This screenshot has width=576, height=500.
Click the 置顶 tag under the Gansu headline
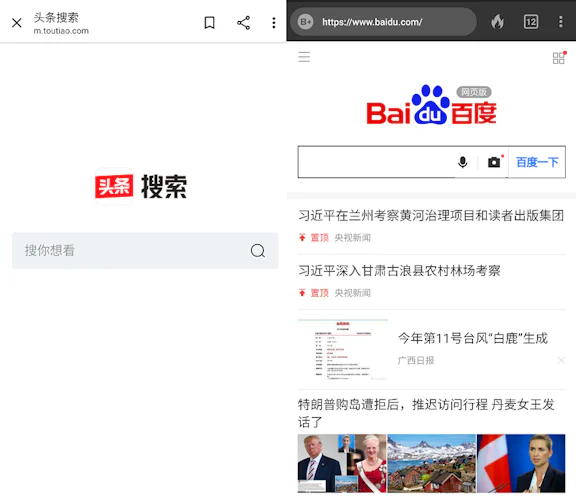coord(319,293)
